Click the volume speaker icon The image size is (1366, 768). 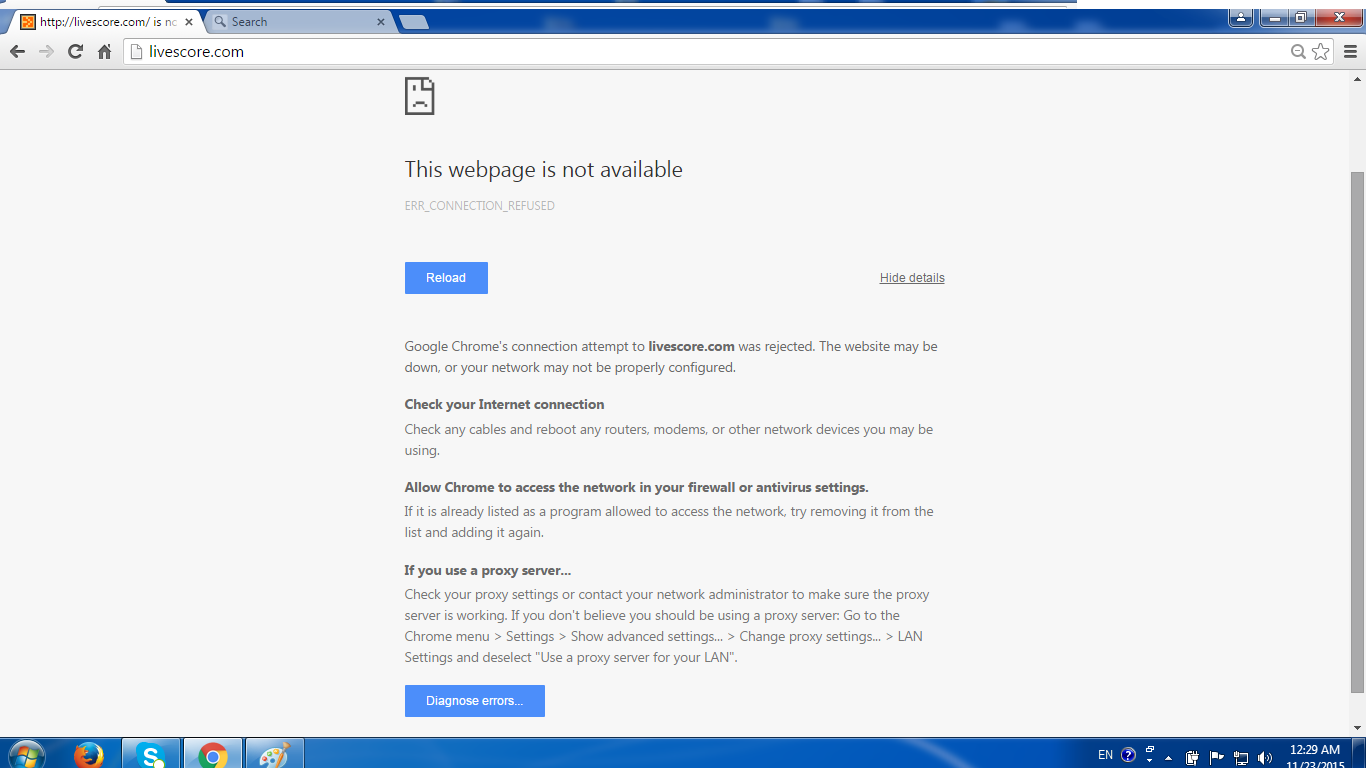[1265, 757]
